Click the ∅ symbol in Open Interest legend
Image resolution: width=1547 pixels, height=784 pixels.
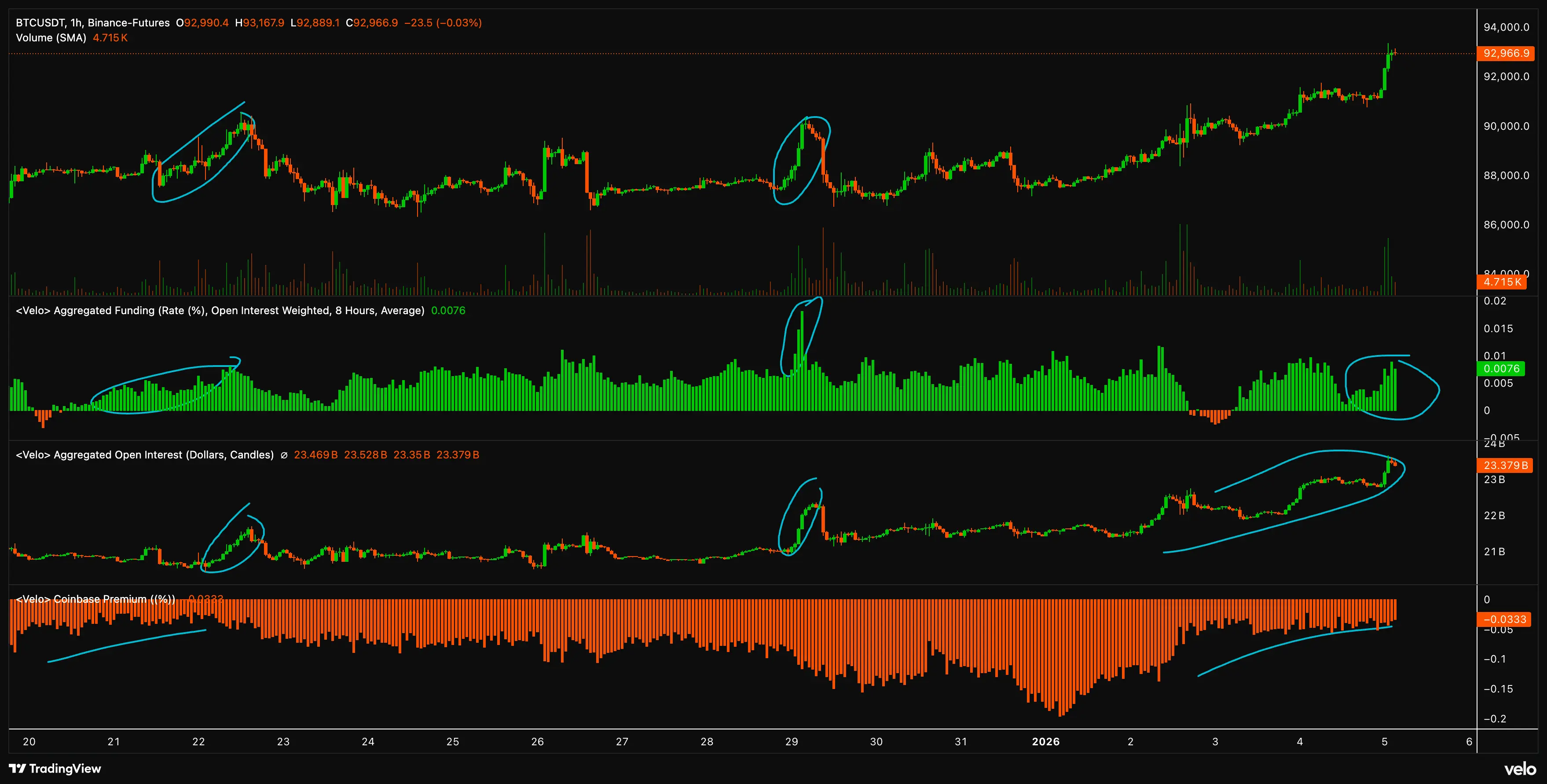(284, 455)
